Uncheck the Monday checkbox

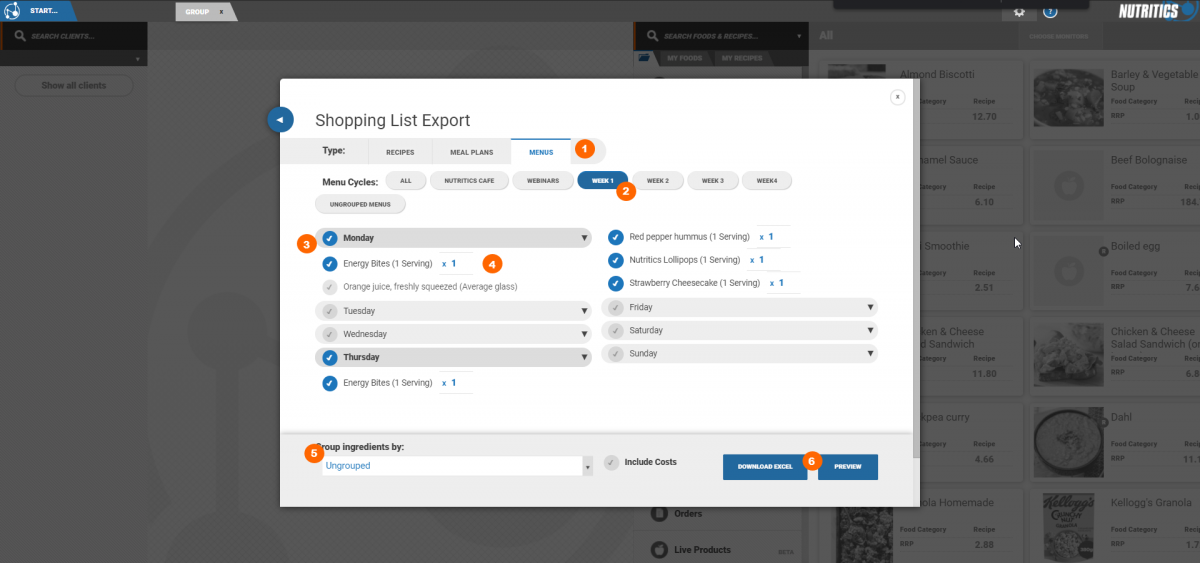coord(329,238)
